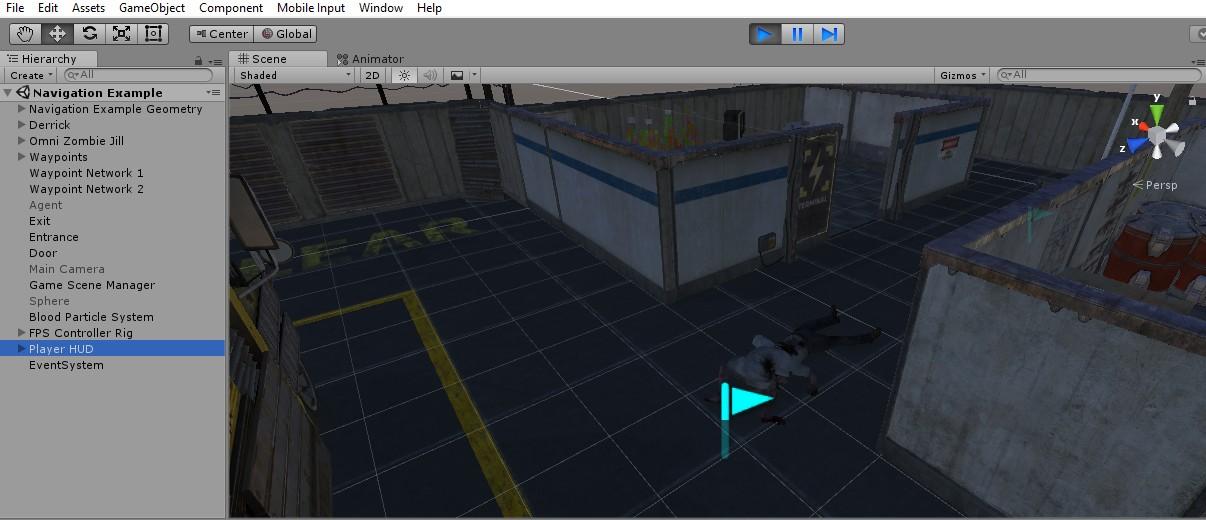This screenshot has height=520, width=1206.
Task: Select the Rotate tool
Action: [x=89, y=34]
